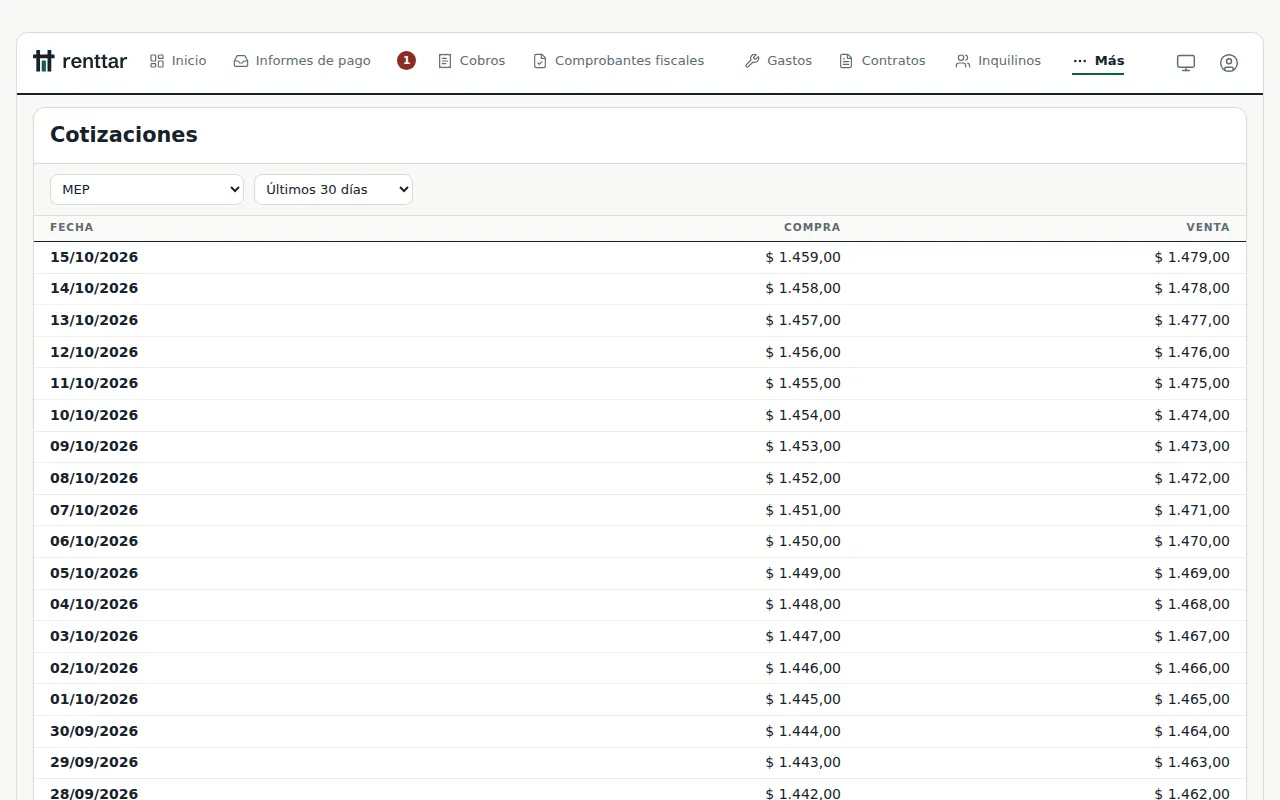
Task: Click the venta value $ 1.477,00
Action: tap(1192, 320)
